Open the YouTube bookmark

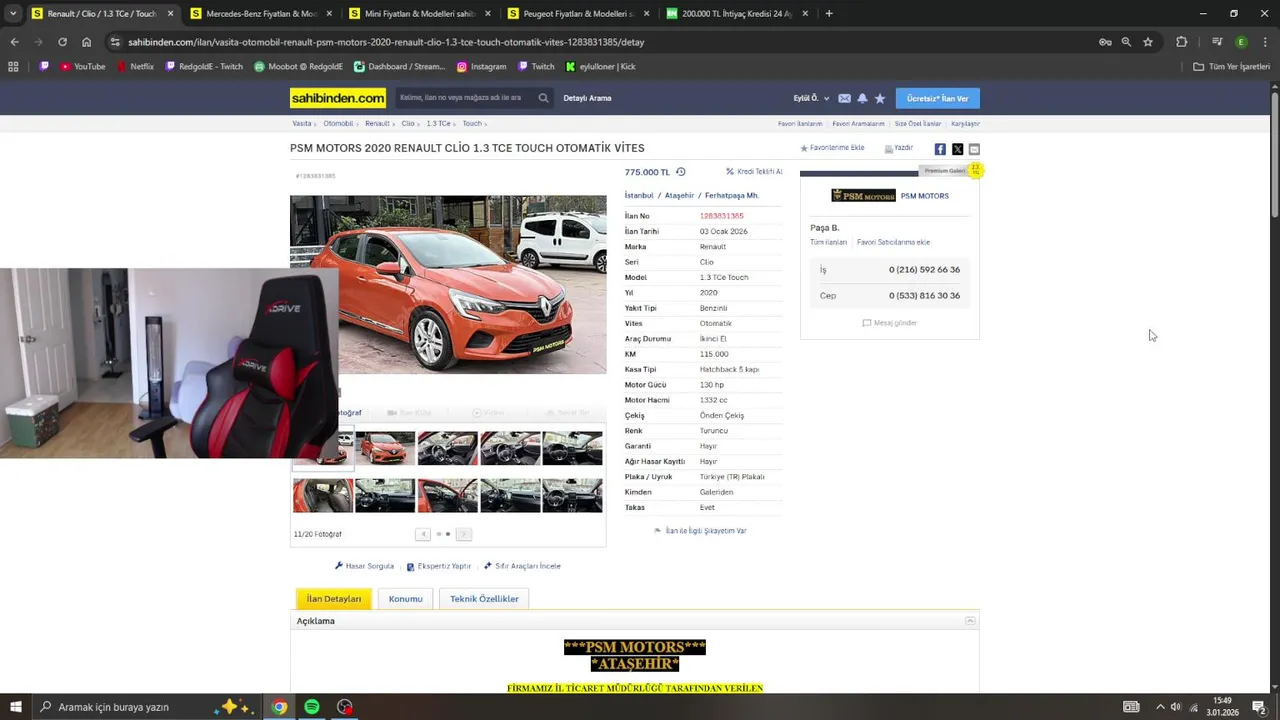pyautogui.click(x=82, y=66)
